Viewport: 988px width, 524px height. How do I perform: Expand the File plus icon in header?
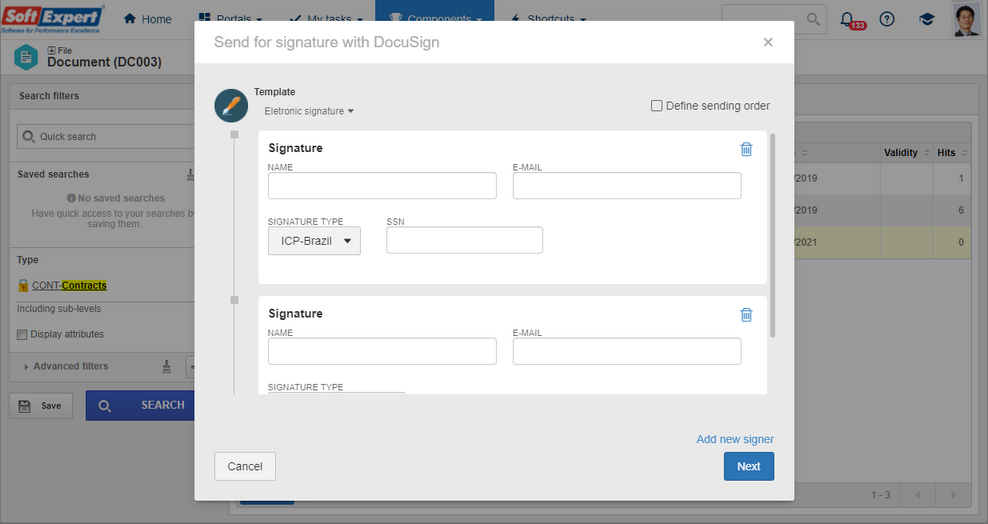pos(52,50)
